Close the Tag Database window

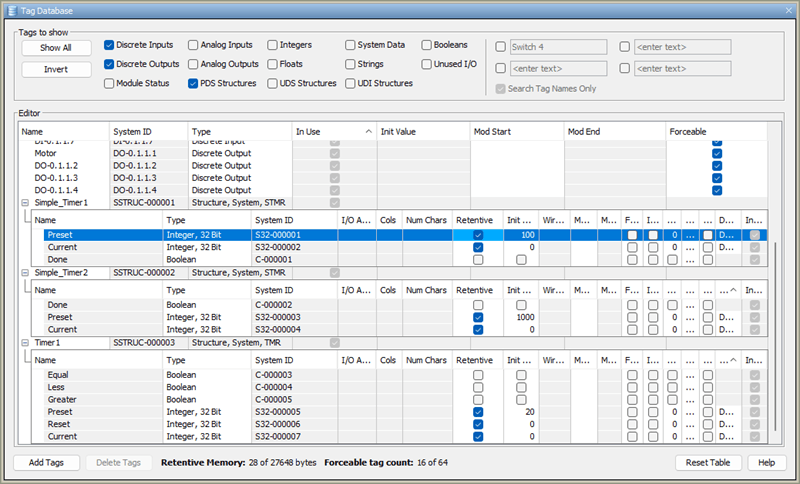(789, 11)
